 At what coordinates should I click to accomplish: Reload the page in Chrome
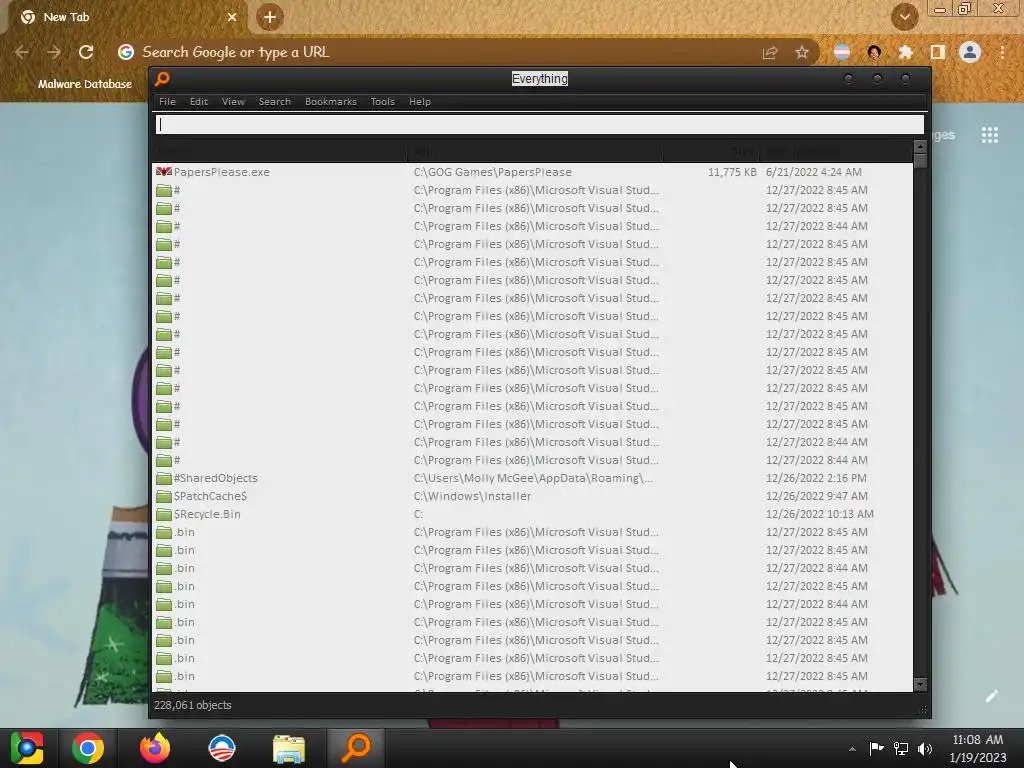tap(86, 52)
